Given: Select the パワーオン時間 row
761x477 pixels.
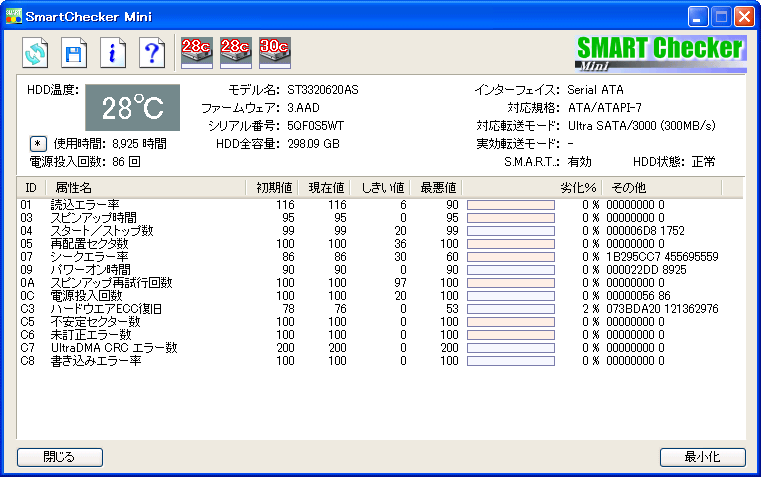Looking at the screenshot, I should [x=380, y=270].
